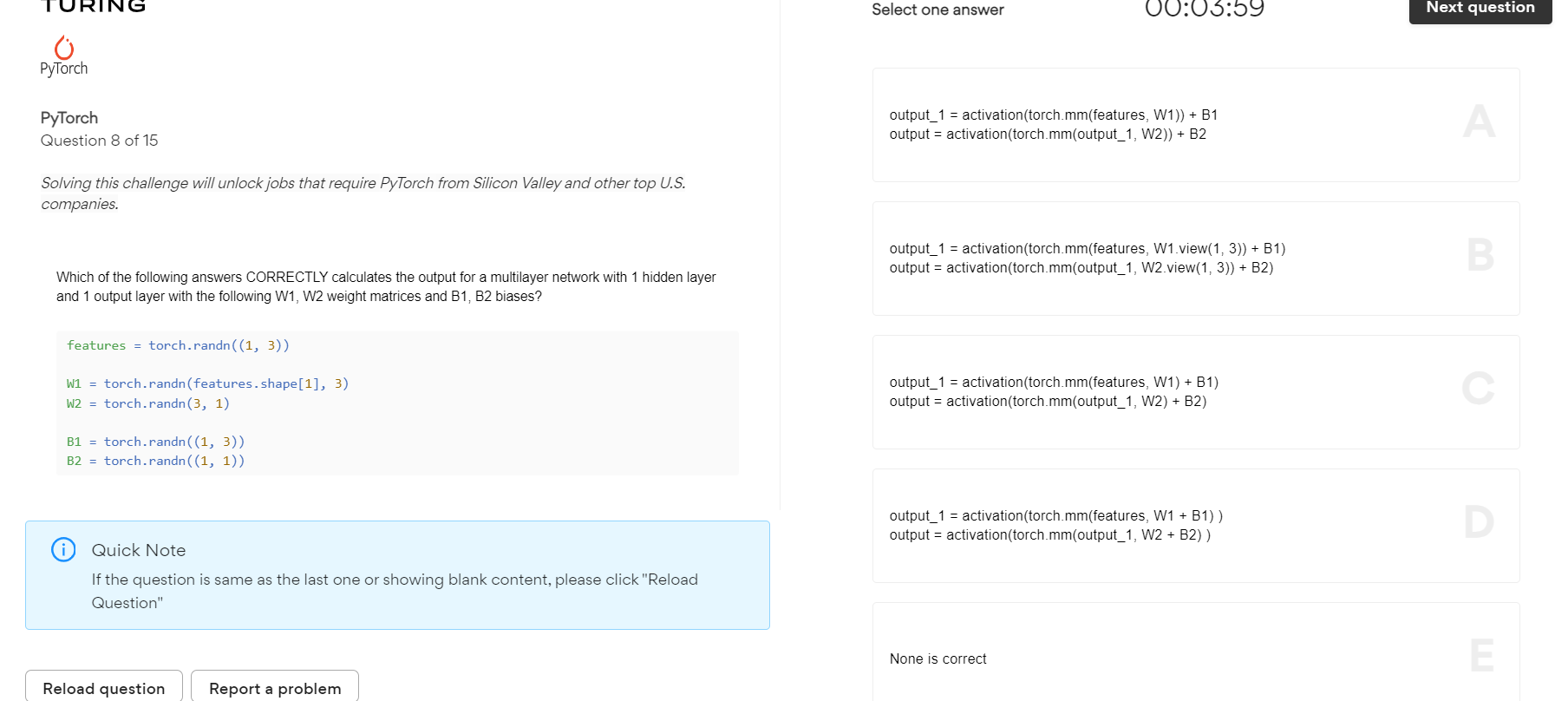Click the PyTorch flame icon
This screenshot has height=701, width=1568.
[x=63, y=48]
